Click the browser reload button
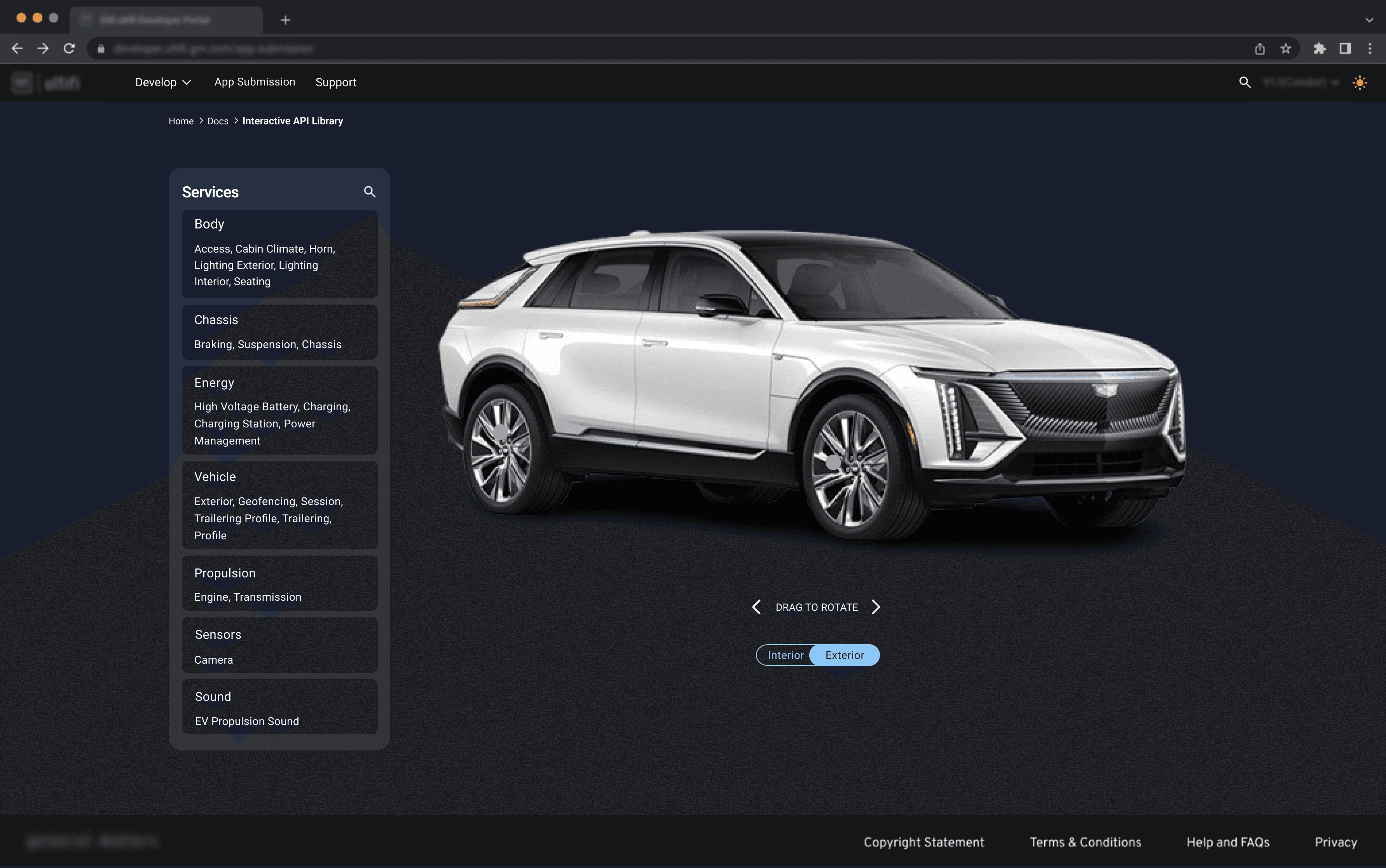Viewport: 1386px width, 868px height. (69, 49)
